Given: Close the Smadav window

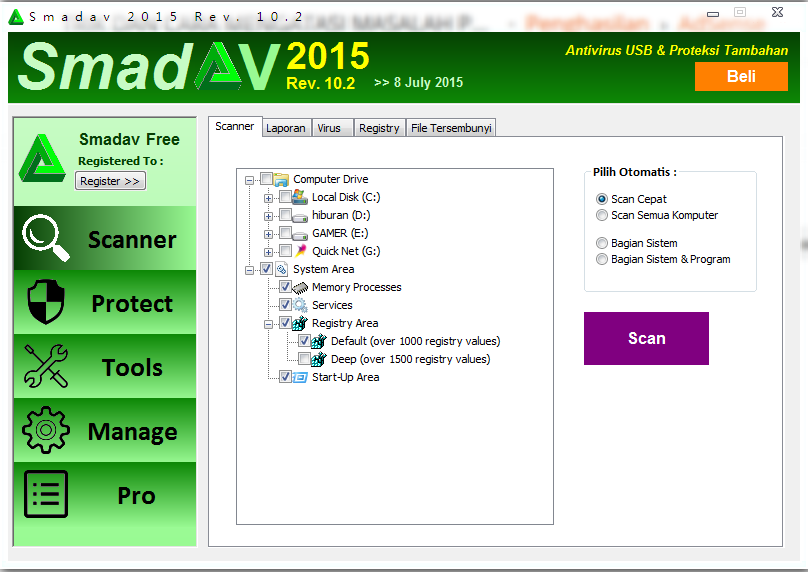Looking at the screenshot, I should (x=778, y=12).
